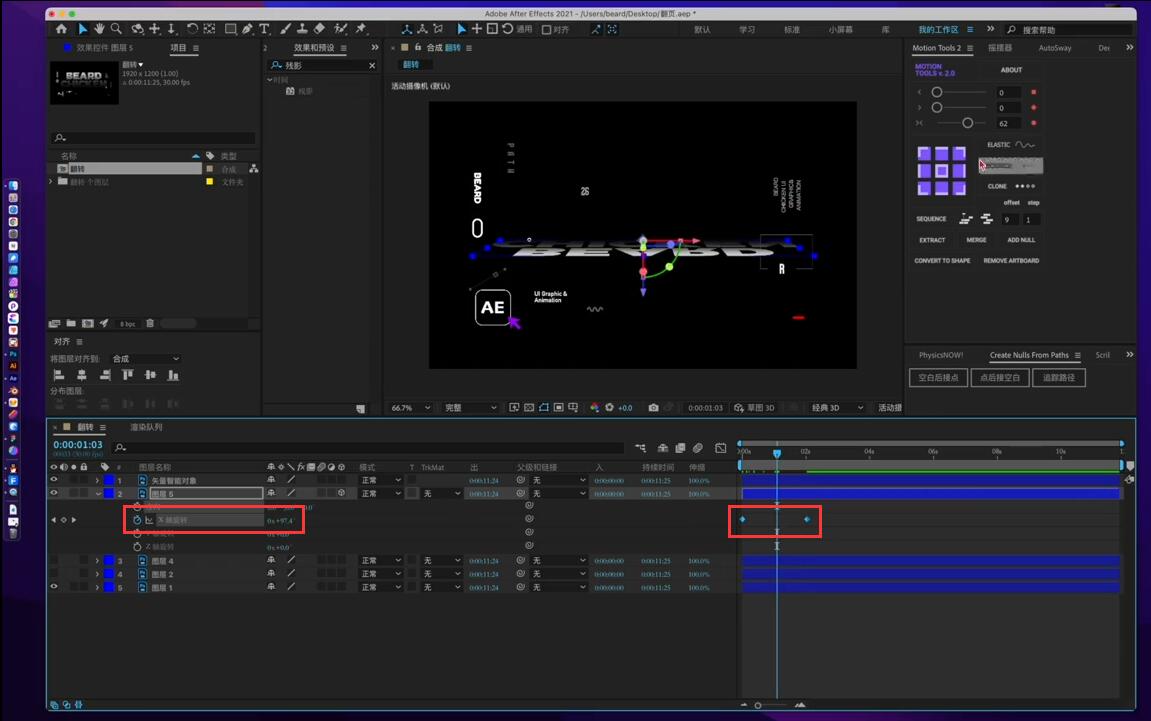
Task: Select the Roto Brush tool
Action: pyautogui.click(x=341, y=29)
